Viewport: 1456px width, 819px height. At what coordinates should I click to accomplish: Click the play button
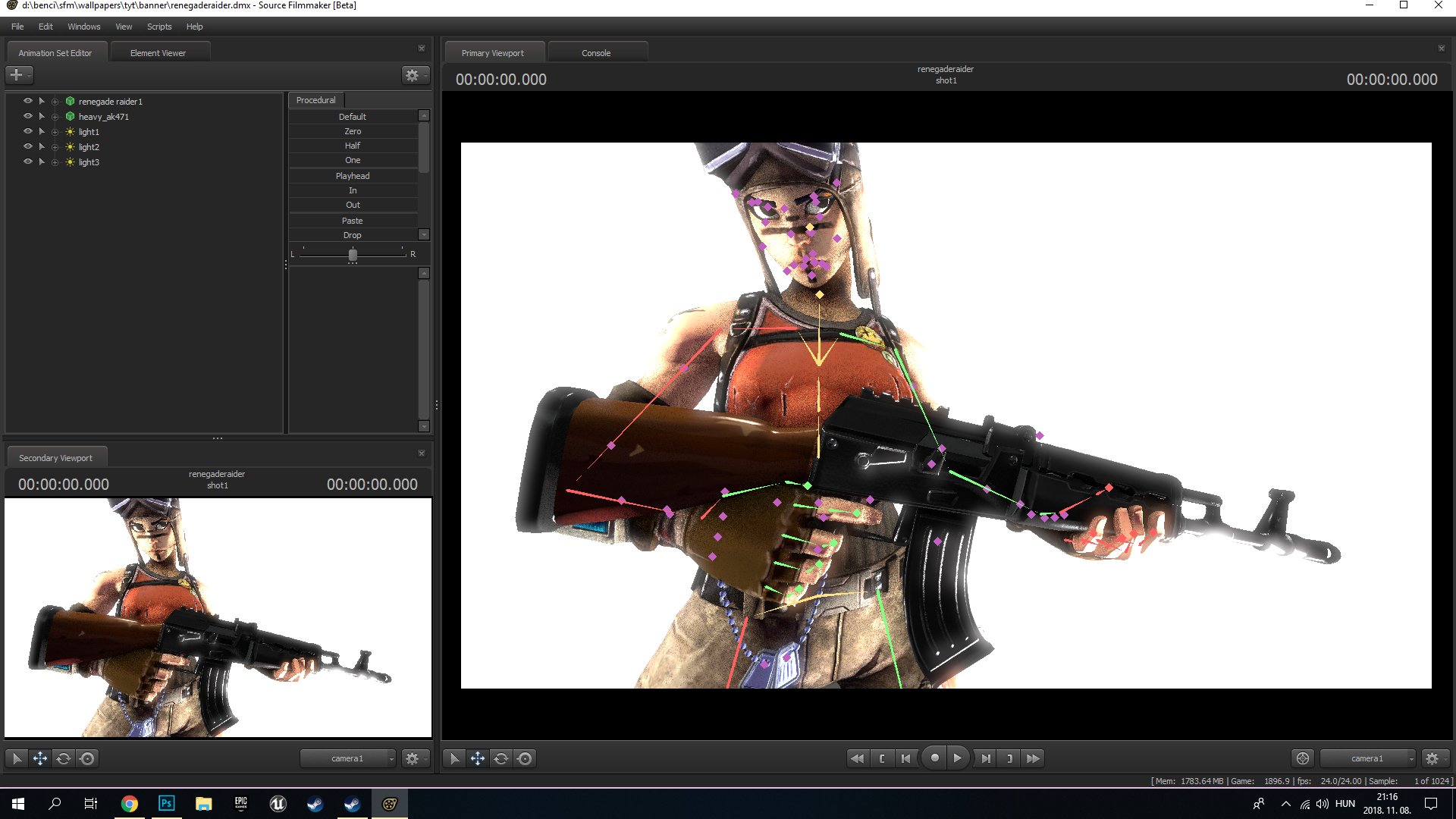tap(958, 758)
